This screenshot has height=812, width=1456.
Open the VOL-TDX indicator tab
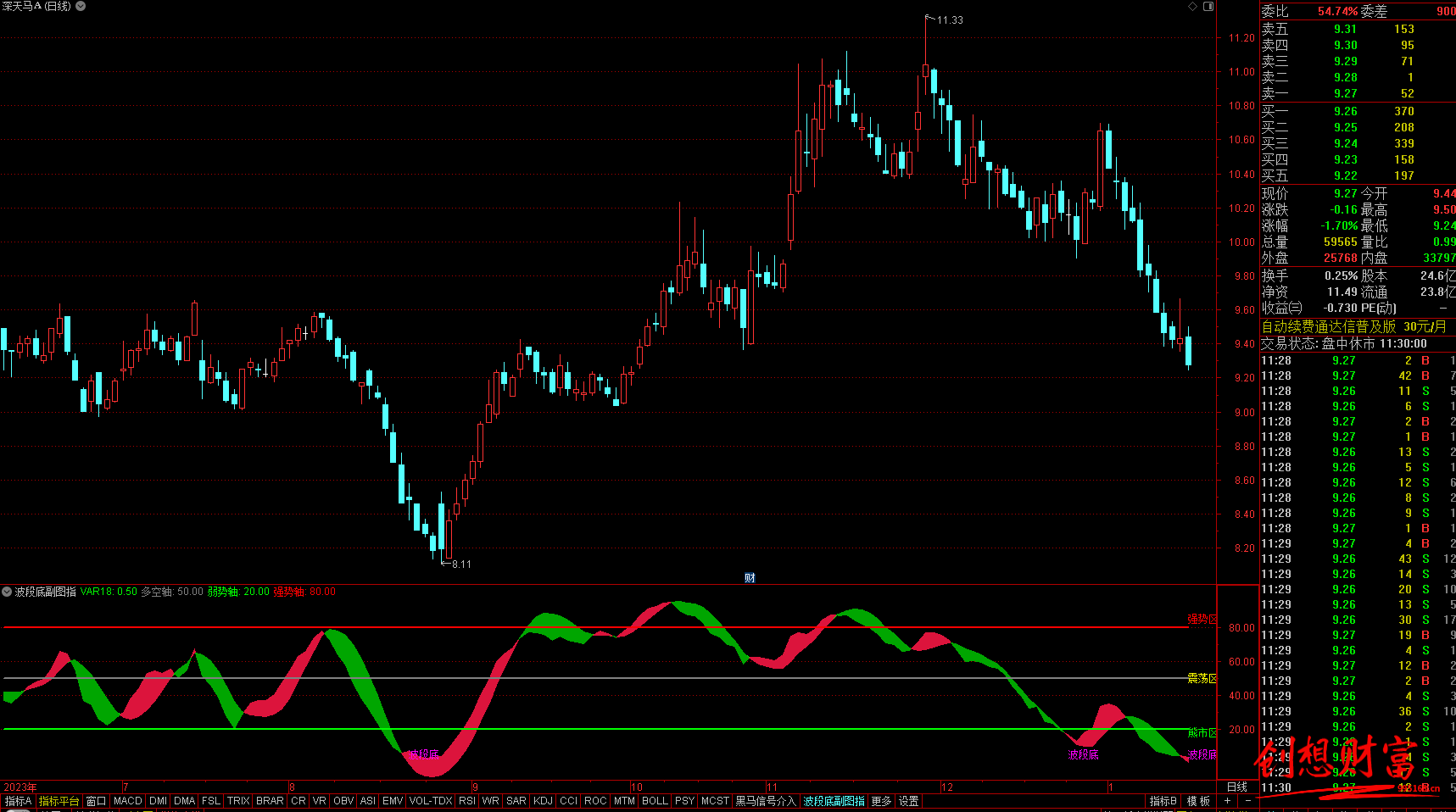[x=431, y=801]
